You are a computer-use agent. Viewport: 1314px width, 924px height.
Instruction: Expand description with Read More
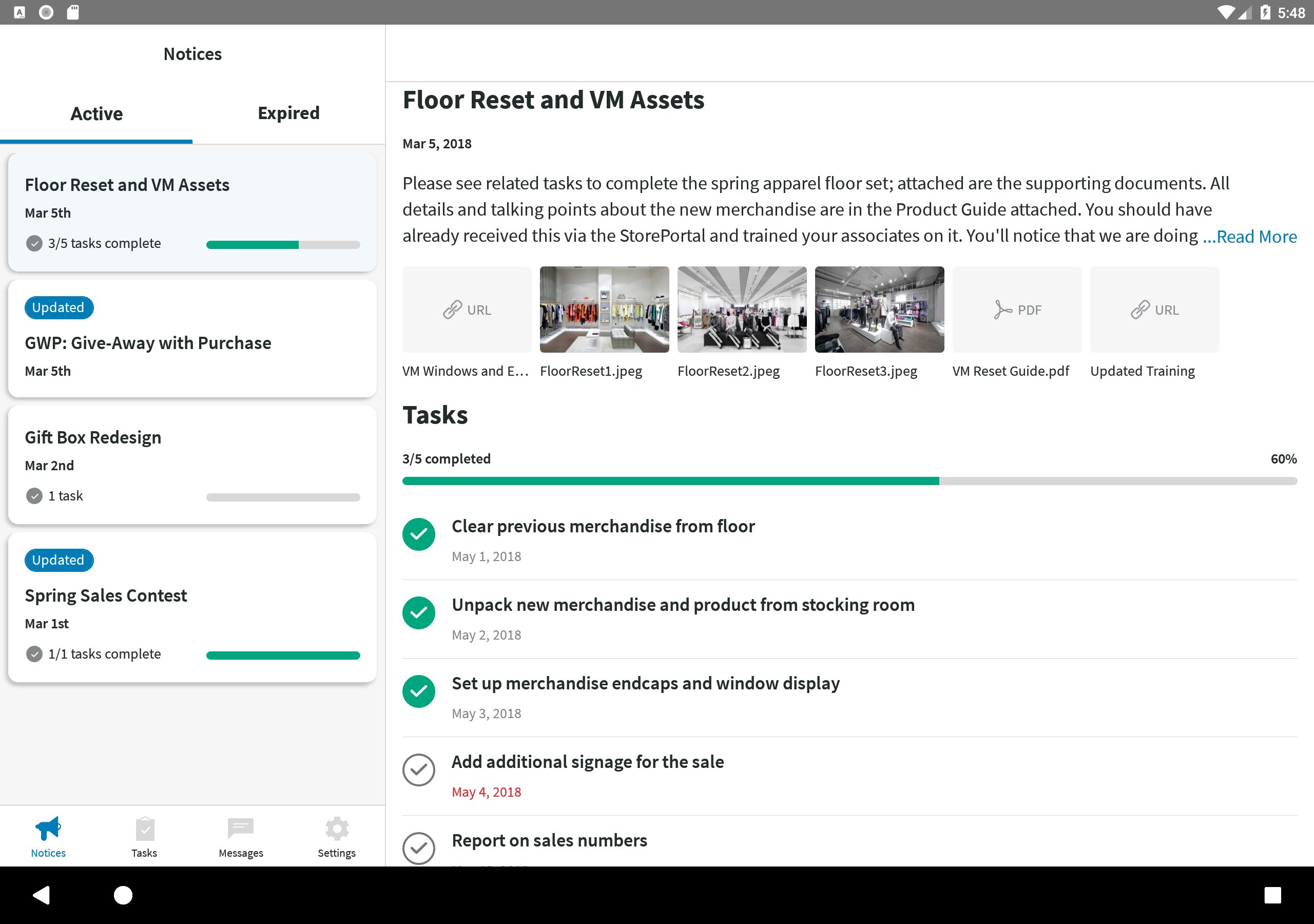click(1250, 237)
